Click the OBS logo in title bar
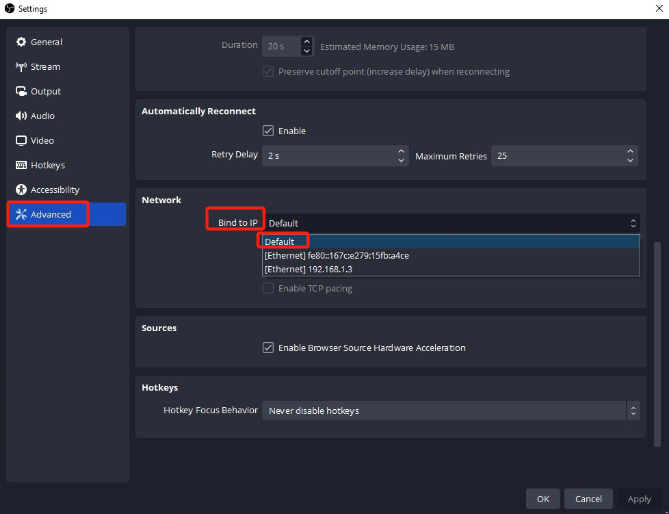The width and height of the screenshot is (669, 514). [x=9, y=9]
